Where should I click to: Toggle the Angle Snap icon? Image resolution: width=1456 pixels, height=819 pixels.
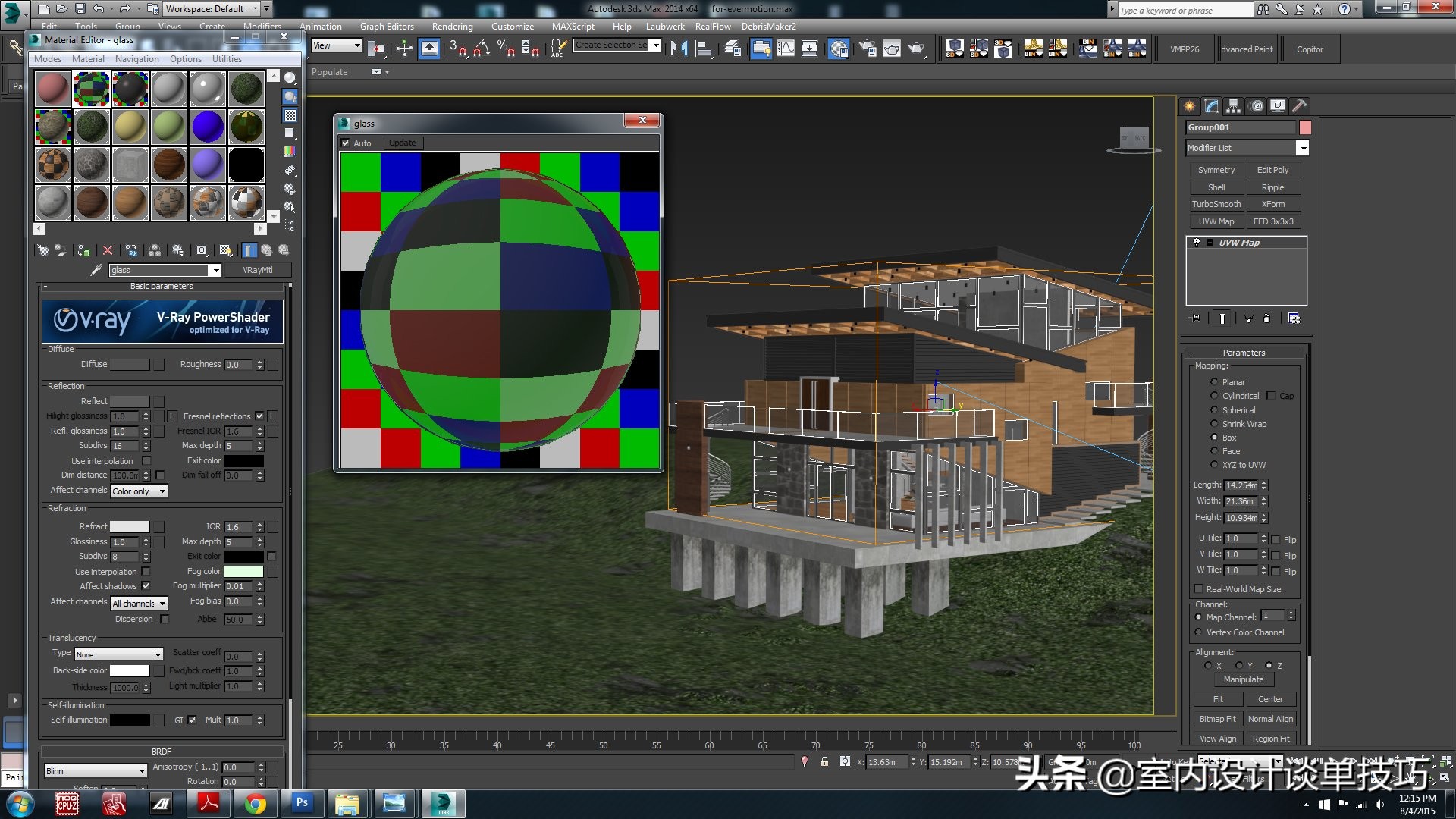tap(482, 49)
